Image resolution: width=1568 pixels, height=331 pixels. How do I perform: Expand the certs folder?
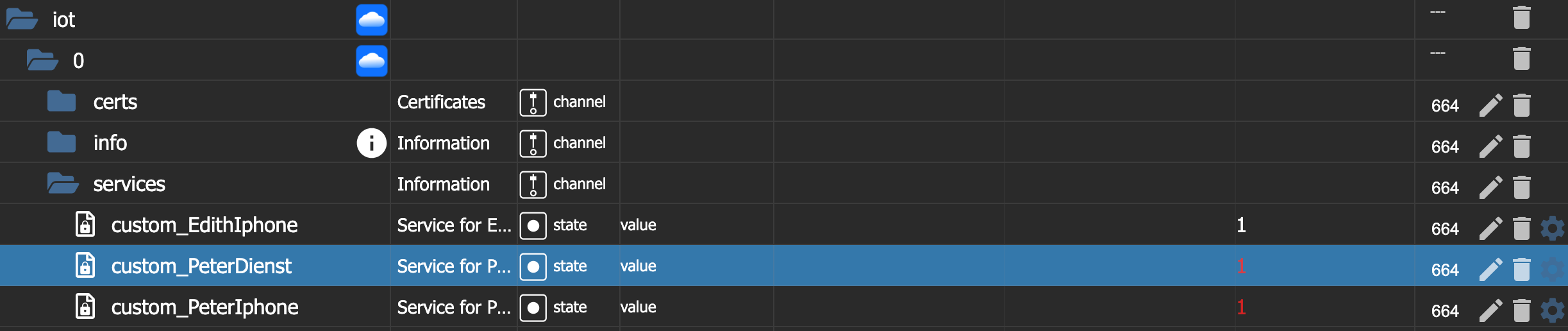click(x=62, y=102)
